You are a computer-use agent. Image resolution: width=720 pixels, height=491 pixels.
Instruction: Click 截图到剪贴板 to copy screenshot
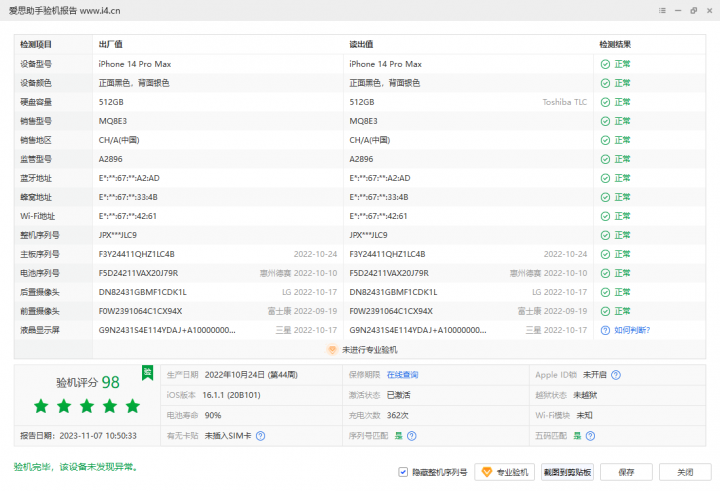coord(567,472)
